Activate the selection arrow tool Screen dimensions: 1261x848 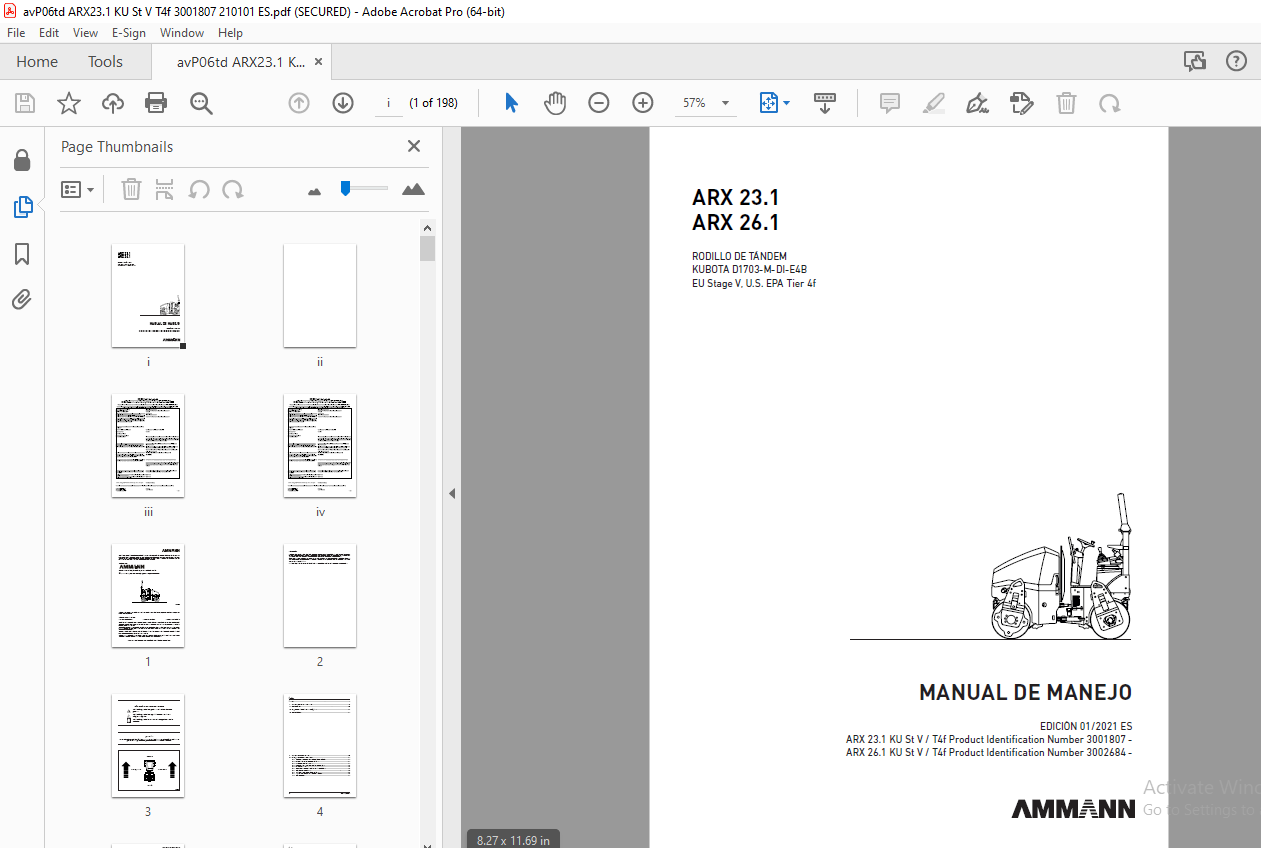click(x=511, y=103)
